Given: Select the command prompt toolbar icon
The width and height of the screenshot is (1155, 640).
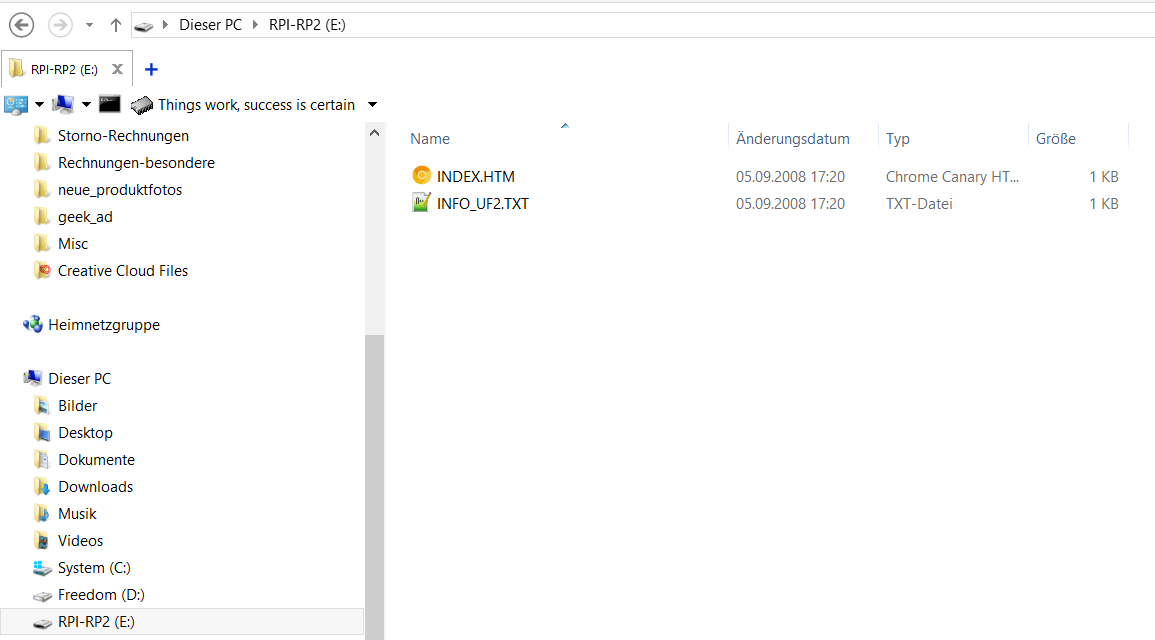Looking at the screenshot, I should (109, 103).
